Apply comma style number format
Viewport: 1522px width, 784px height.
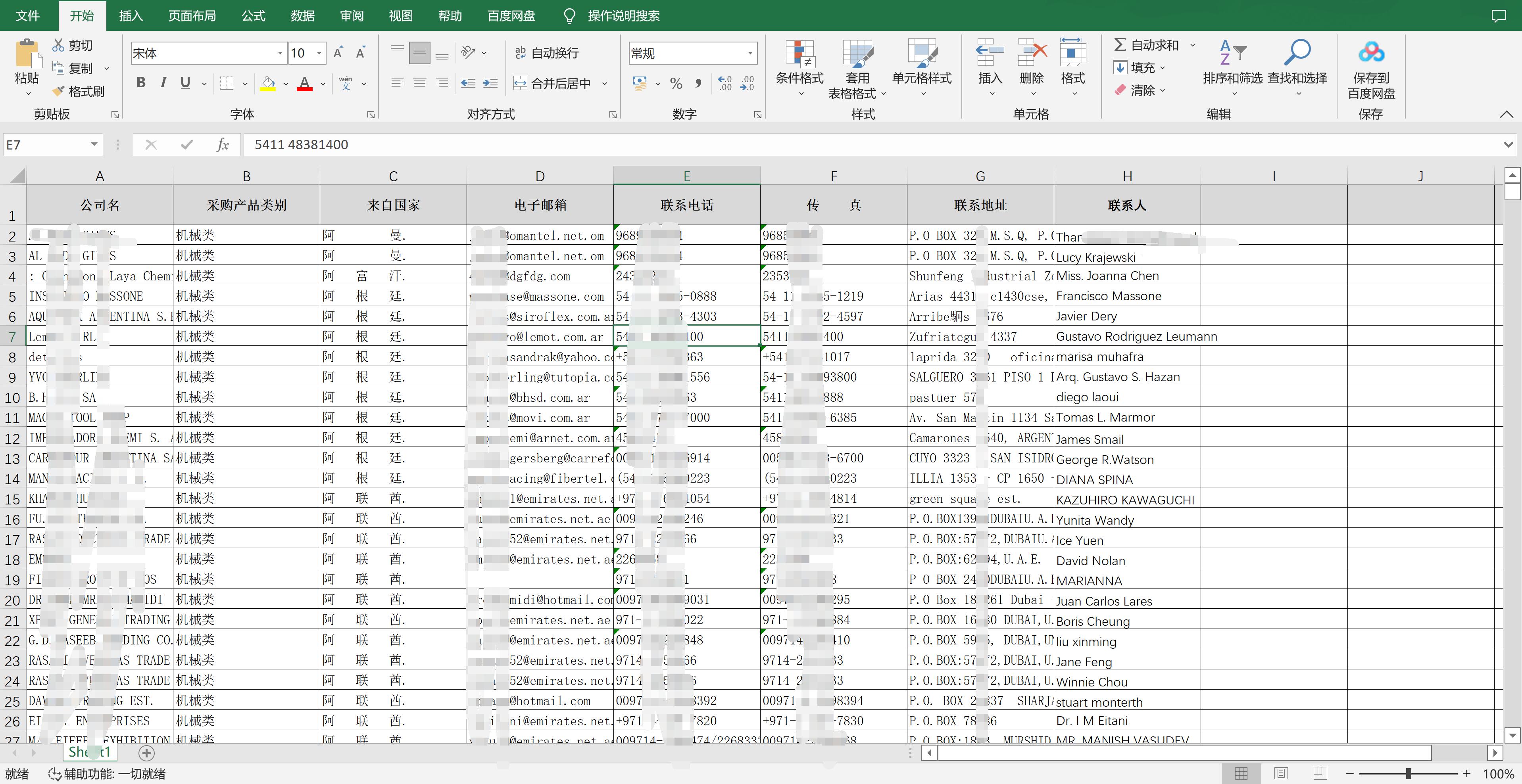point(698,83)
